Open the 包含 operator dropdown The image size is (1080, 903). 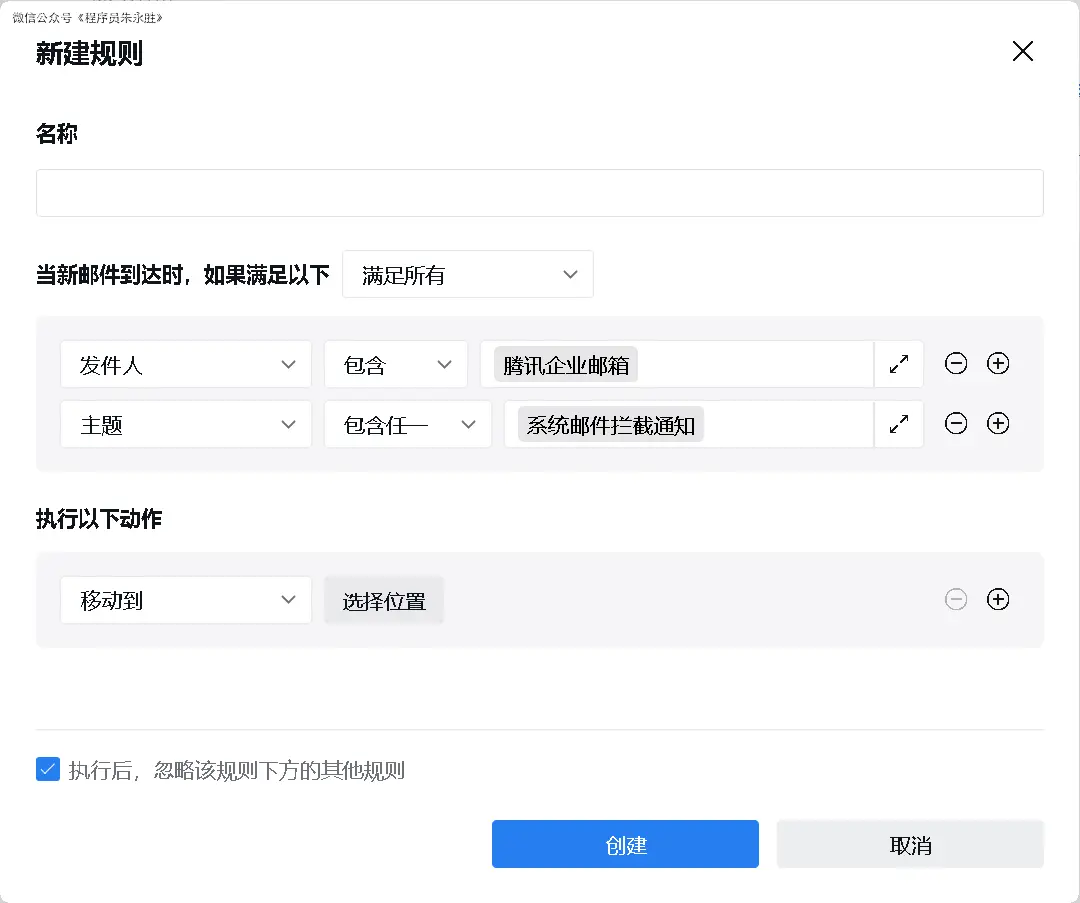click(x=395, y=365)
